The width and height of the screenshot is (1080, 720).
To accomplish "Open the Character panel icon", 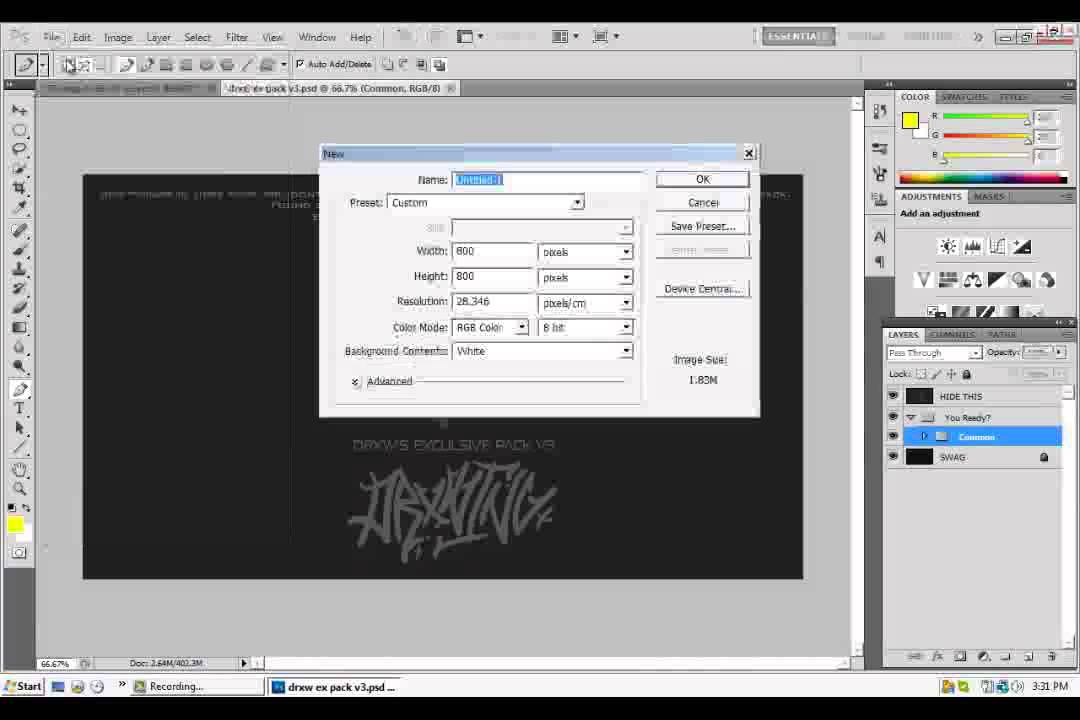I will (880, 237).
